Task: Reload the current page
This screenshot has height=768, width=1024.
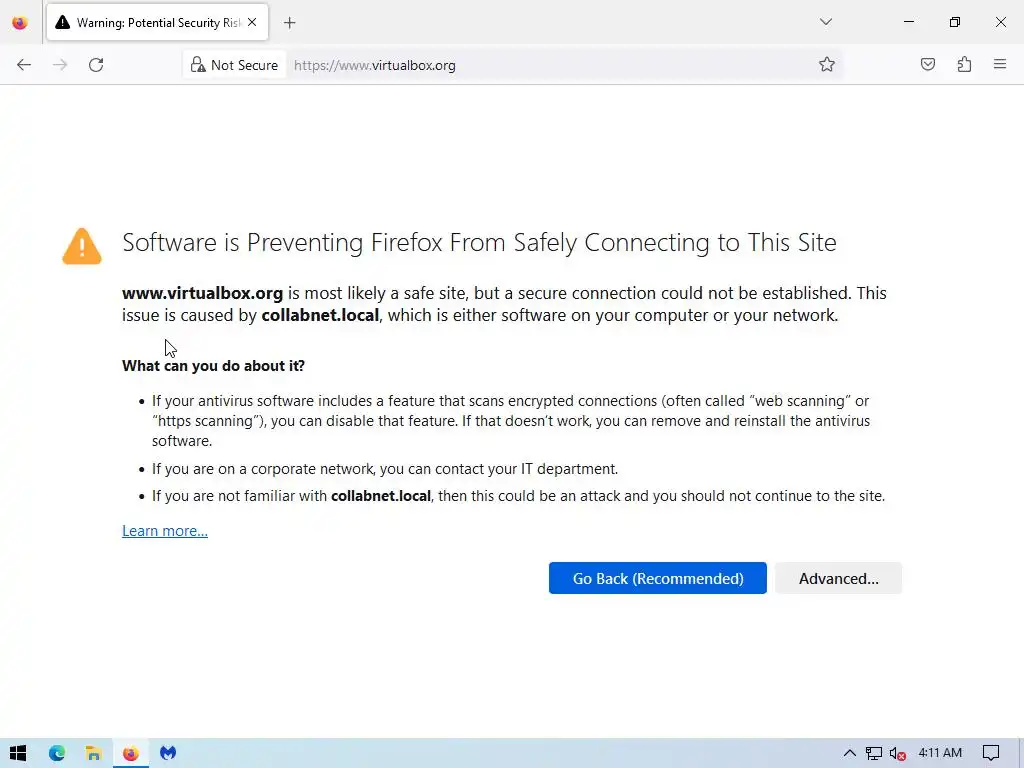Action: [x=96, y=65]
